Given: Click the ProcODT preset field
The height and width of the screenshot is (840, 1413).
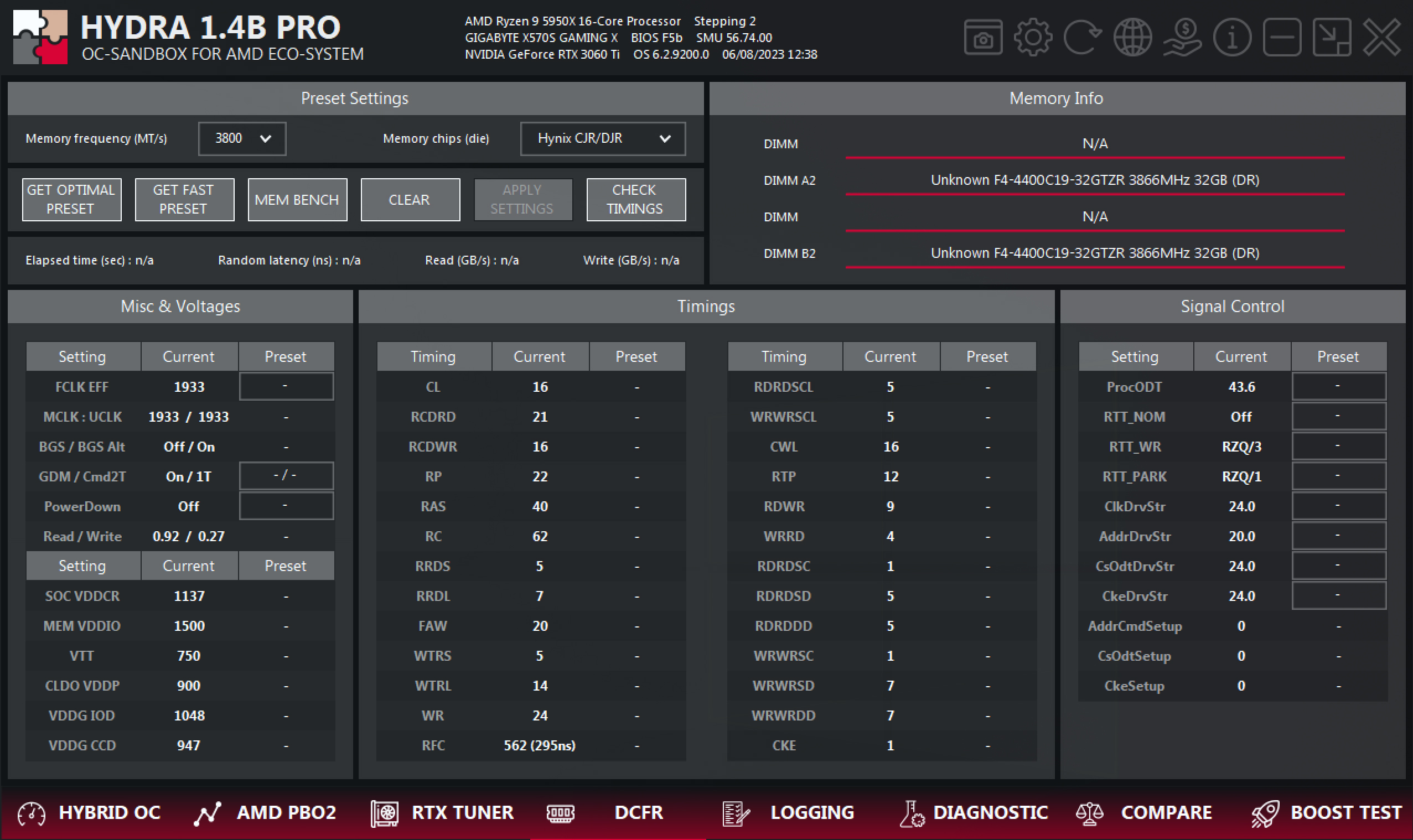Looking at the screenshot, I should (1338, 386).
